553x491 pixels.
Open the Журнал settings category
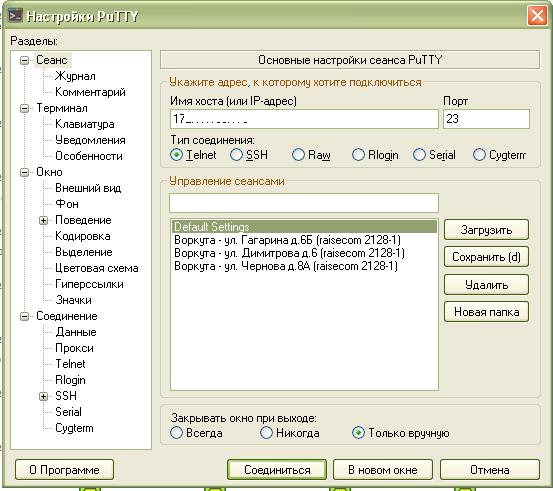pyautogui.click(x=75, y=76)
